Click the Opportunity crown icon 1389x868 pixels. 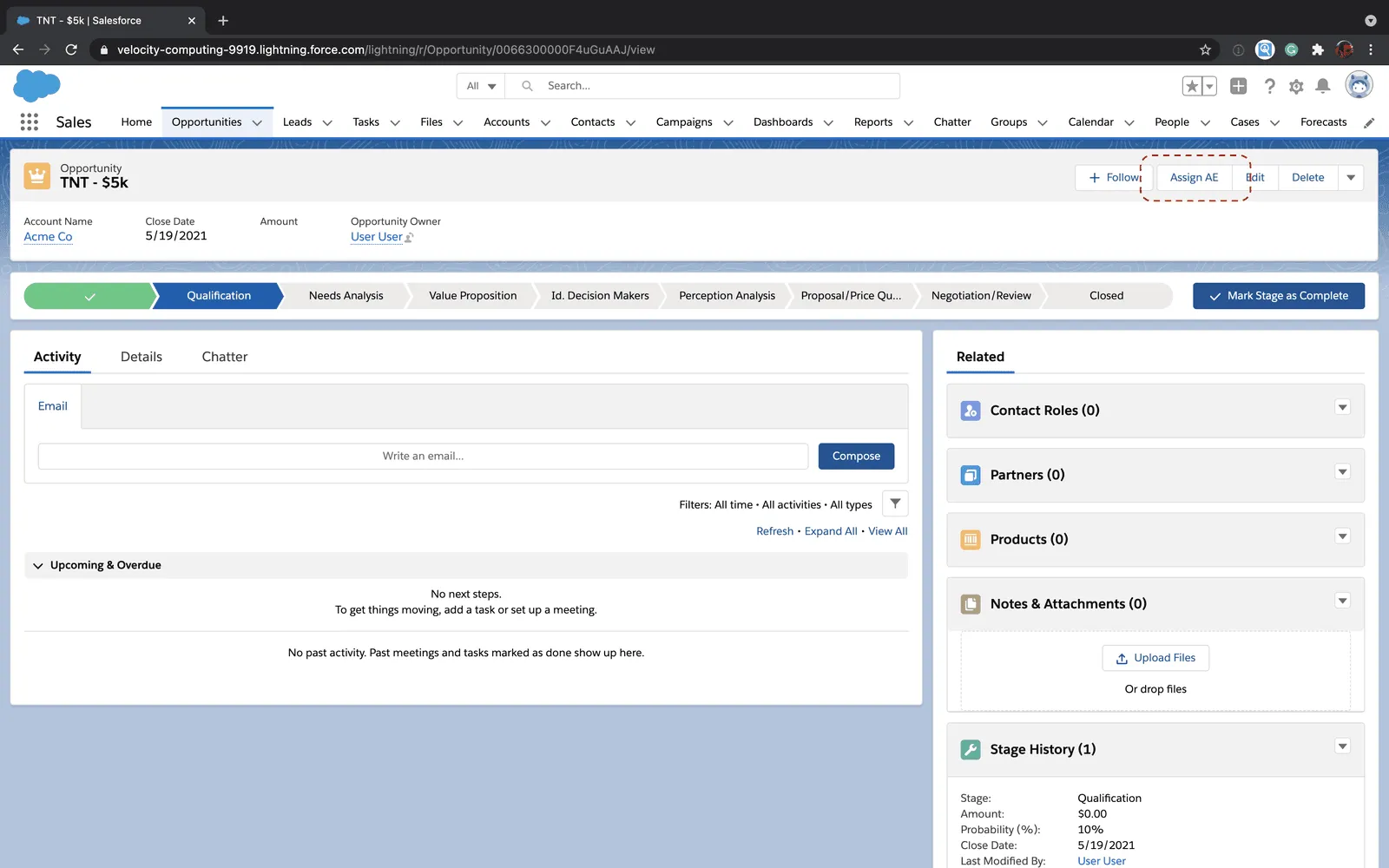(x=36, y=176)
